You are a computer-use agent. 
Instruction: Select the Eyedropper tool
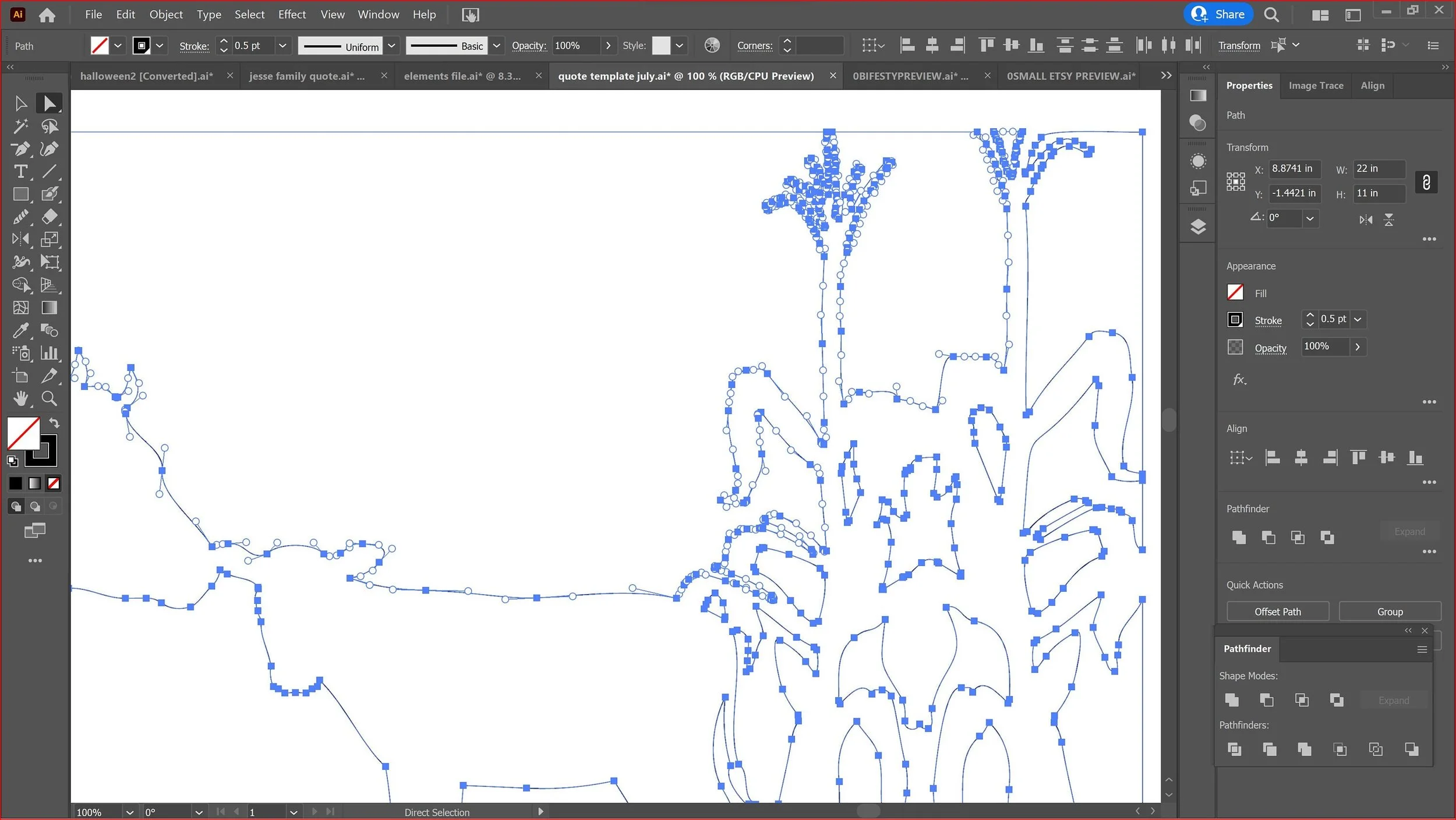click(20, 331)
